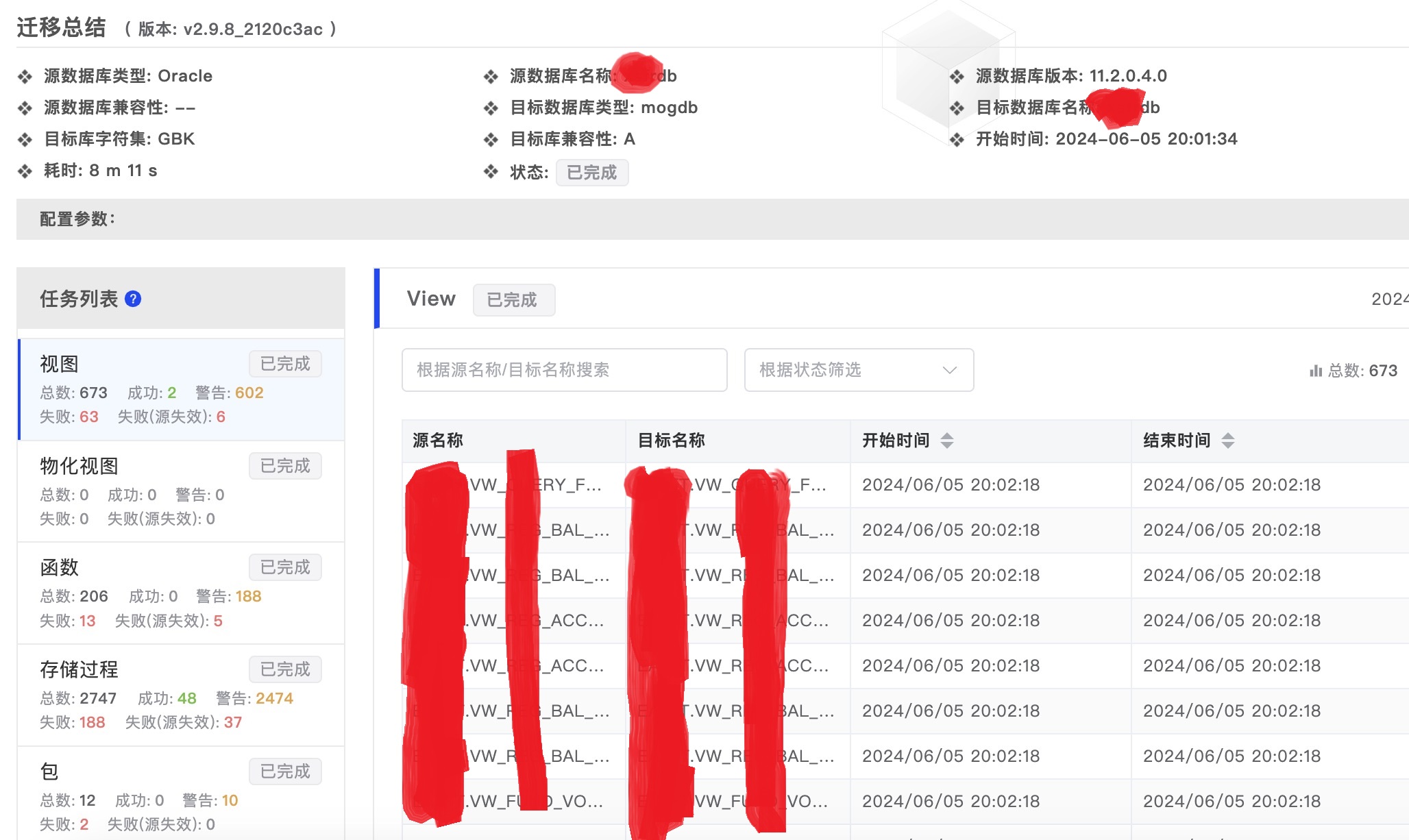Click the 迁移总结 page title
Image resolution: width=1409 pixels, height=840 pixels.
(61, 27)
